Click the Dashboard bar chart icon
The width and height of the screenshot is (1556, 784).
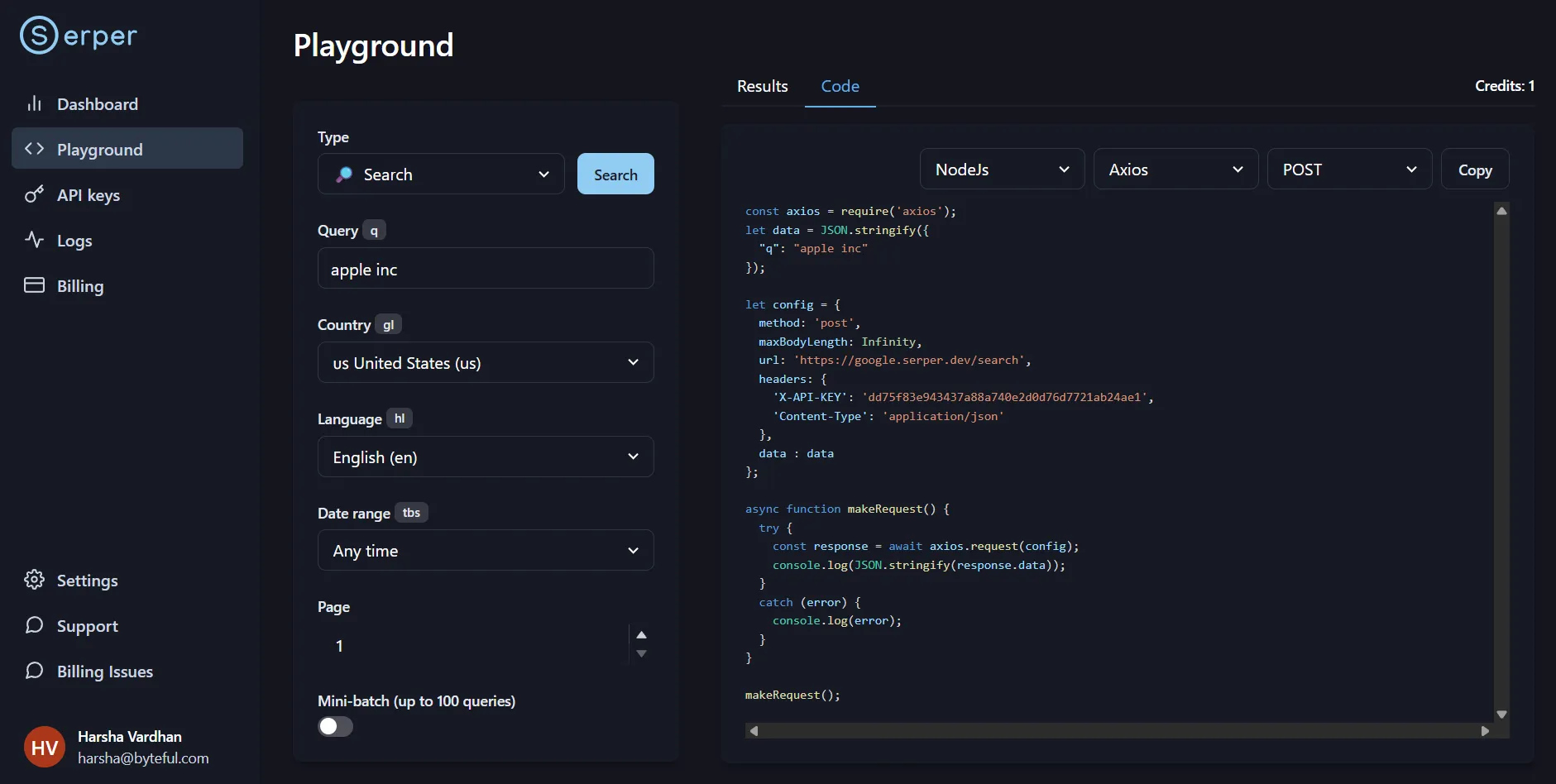coord(34,103)
